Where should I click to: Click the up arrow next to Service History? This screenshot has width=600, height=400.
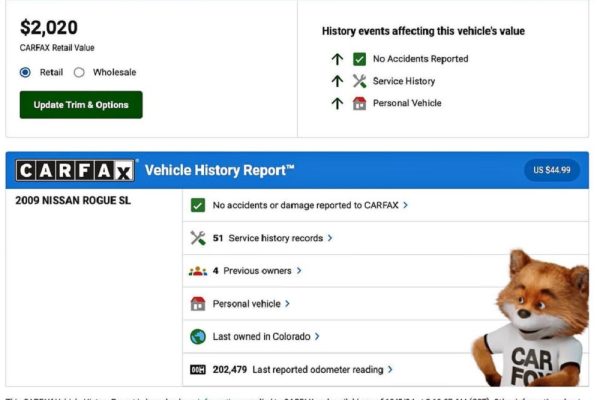coord(337,81)
